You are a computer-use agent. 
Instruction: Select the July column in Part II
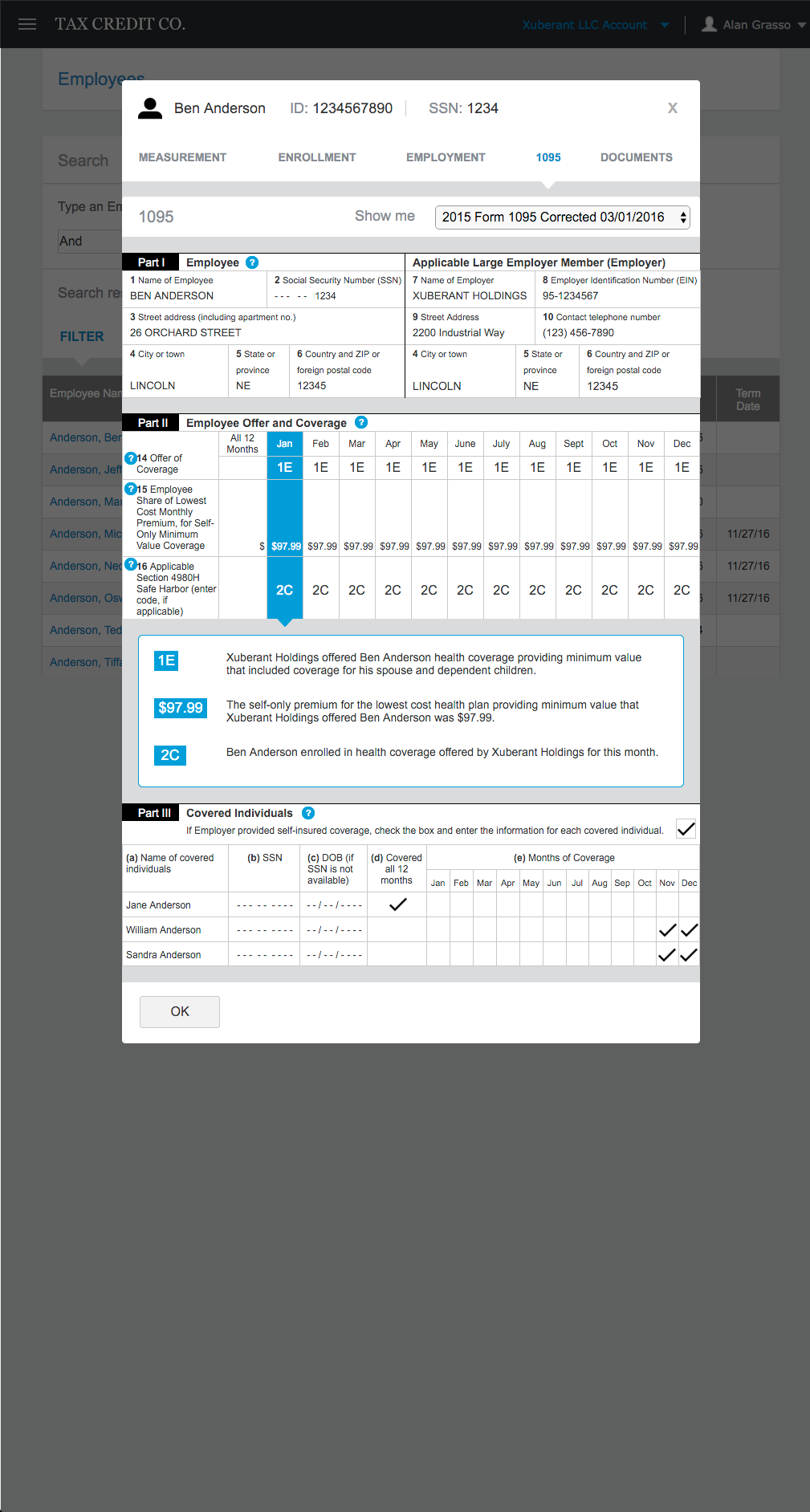click(502, 444)
